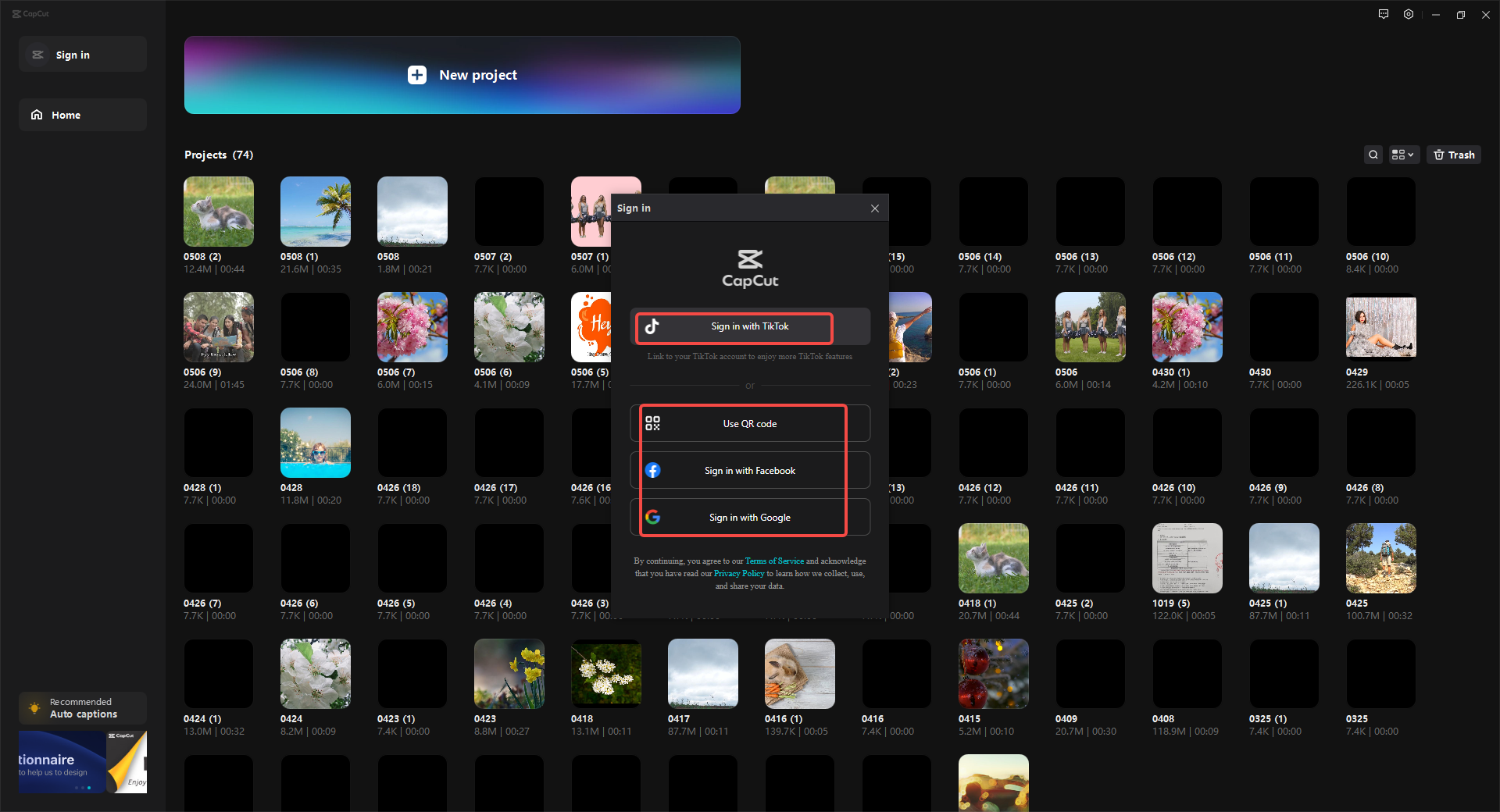Open project 0417 cloudy sky thumbnail
The image size is (1500, 812).
point(703,674)
